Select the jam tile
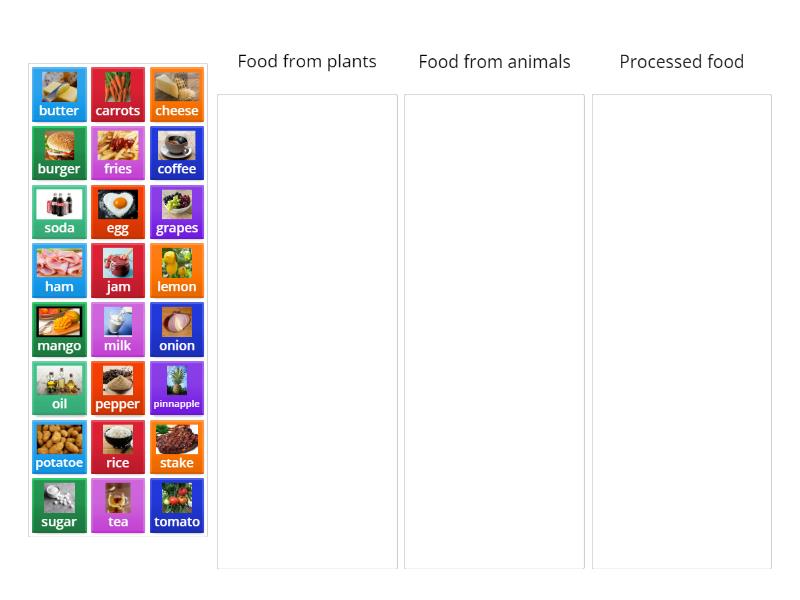The image size is (800, 600). coord(118,270)
